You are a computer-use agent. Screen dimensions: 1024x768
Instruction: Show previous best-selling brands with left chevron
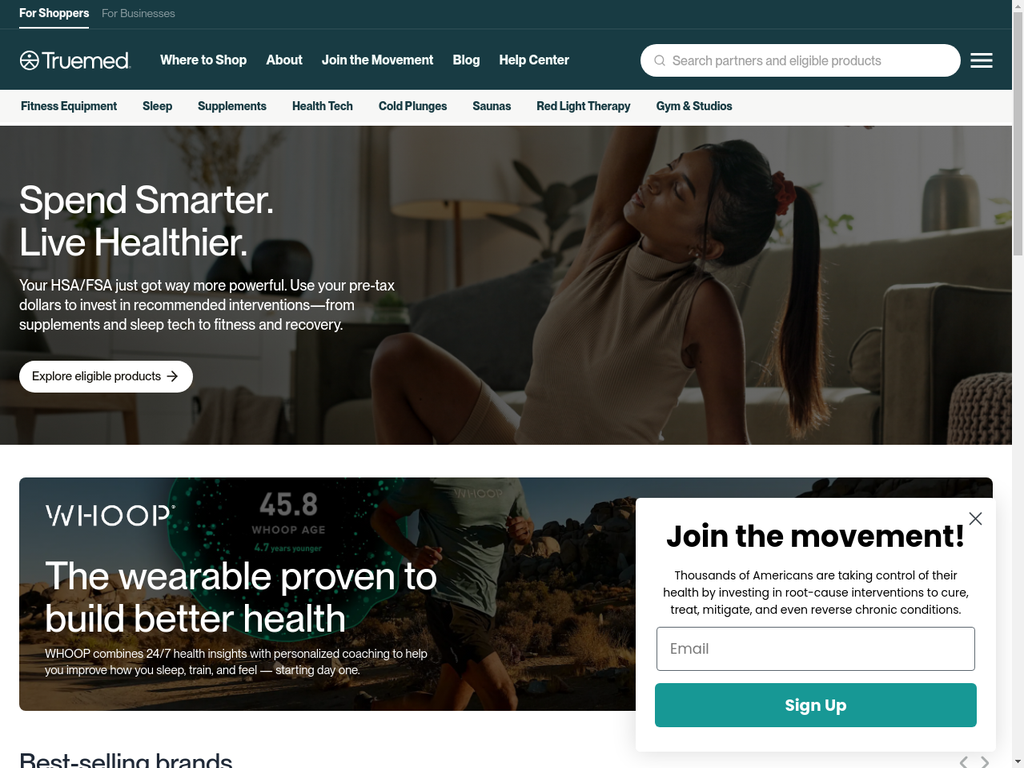pyautogui.click(x=963, y=761)
